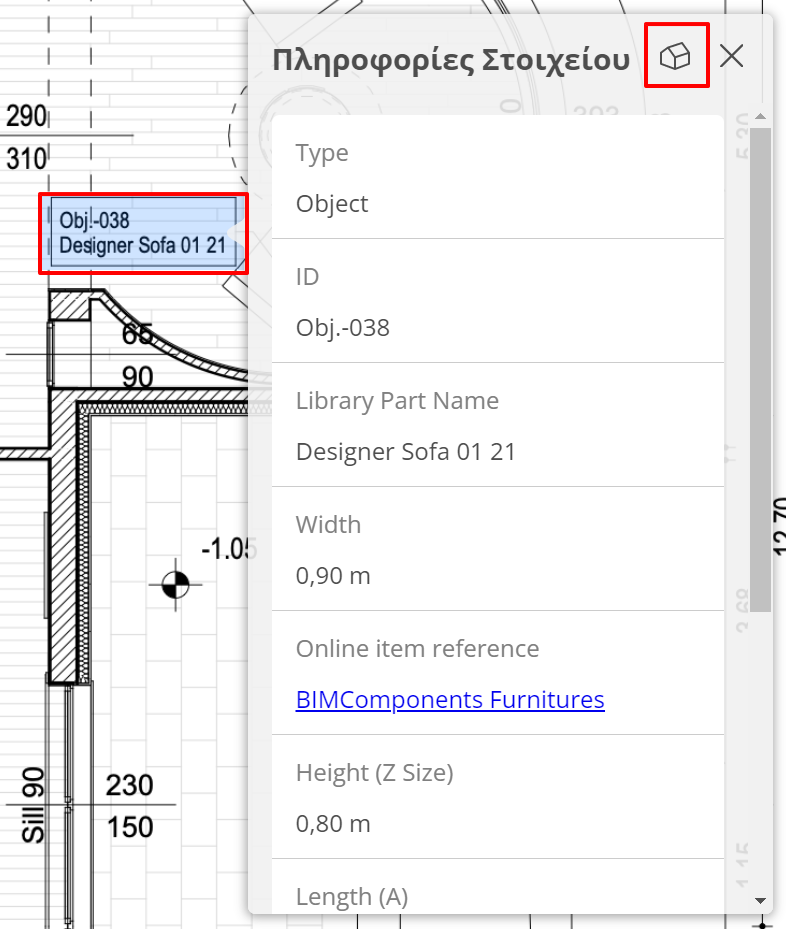Click the scrollbar up arrow
Viewport: 786px width, 929px height.
click(761, 117)
